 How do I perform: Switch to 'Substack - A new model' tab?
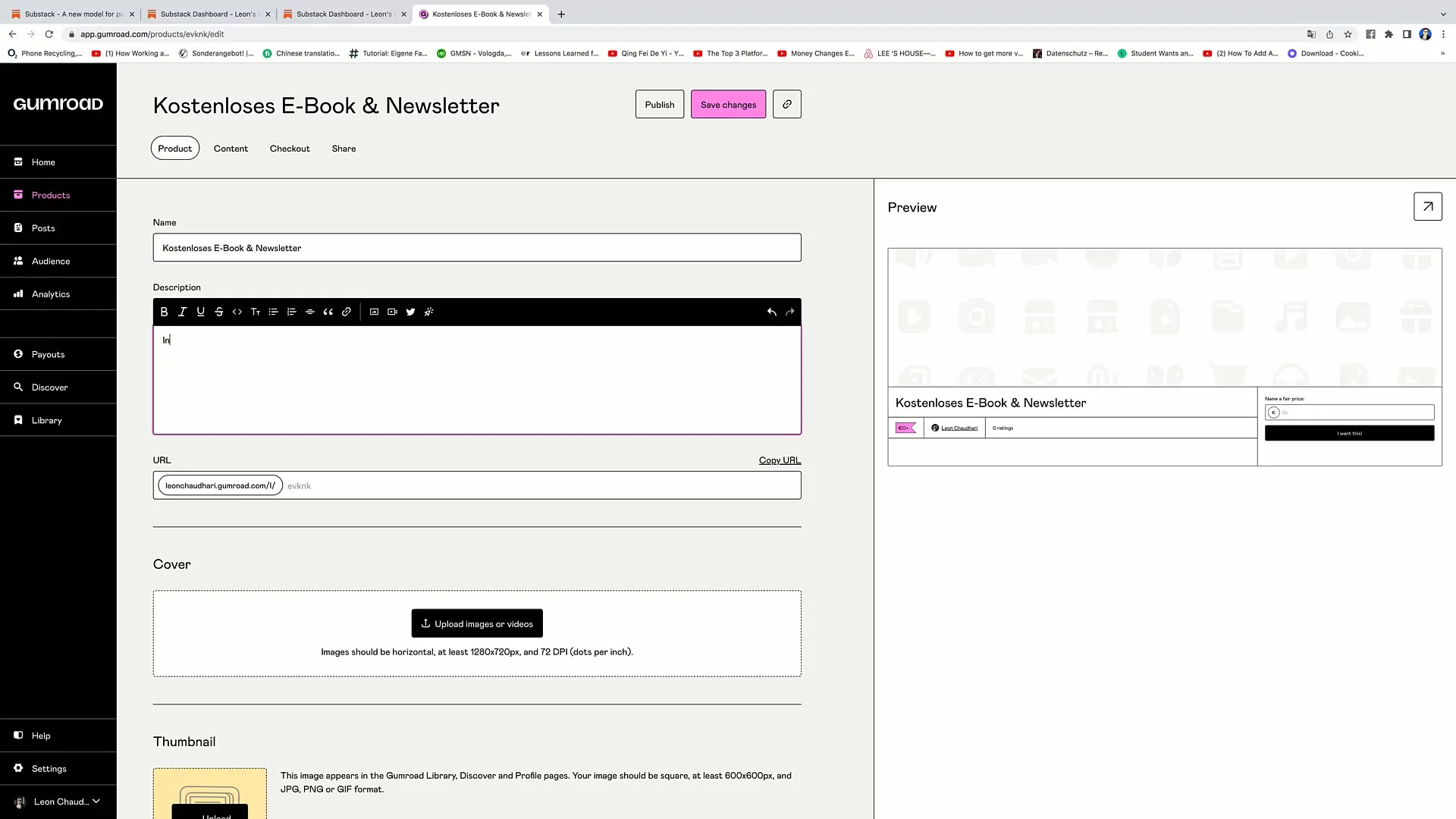click(x=73, y=14)
